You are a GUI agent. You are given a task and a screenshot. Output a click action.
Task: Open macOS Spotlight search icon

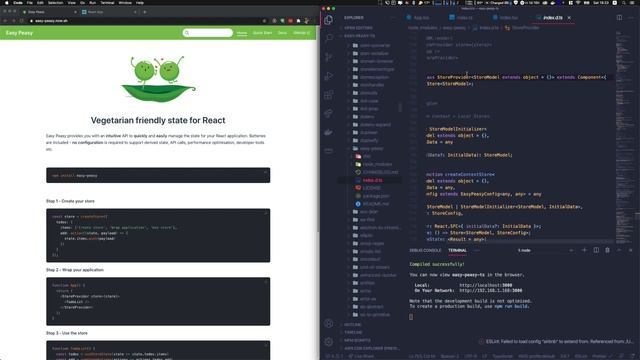pyautogui.click(x=624, y=2)
